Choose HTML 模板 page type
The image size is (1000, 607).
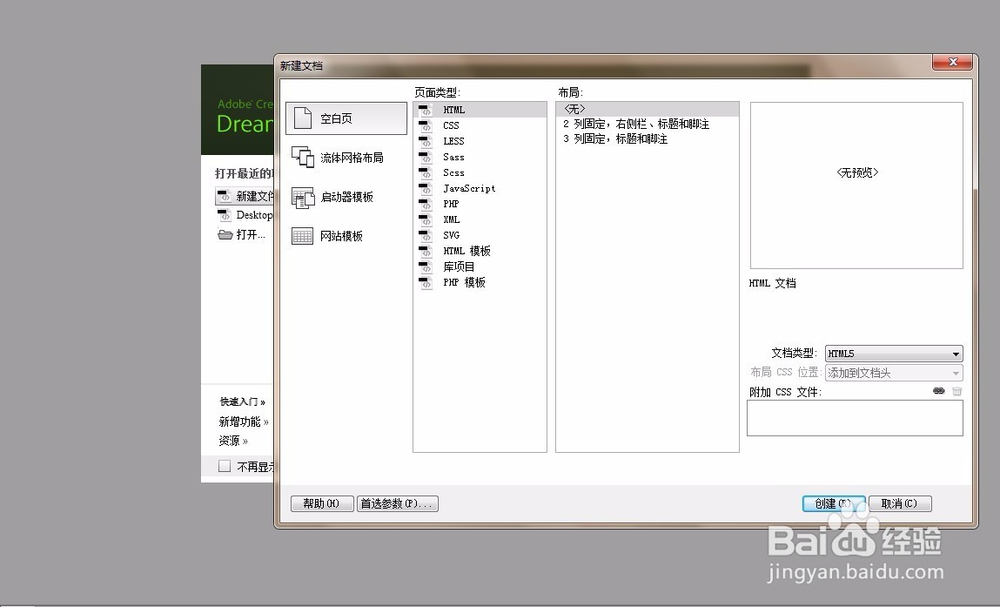click(x=480, y=251)
